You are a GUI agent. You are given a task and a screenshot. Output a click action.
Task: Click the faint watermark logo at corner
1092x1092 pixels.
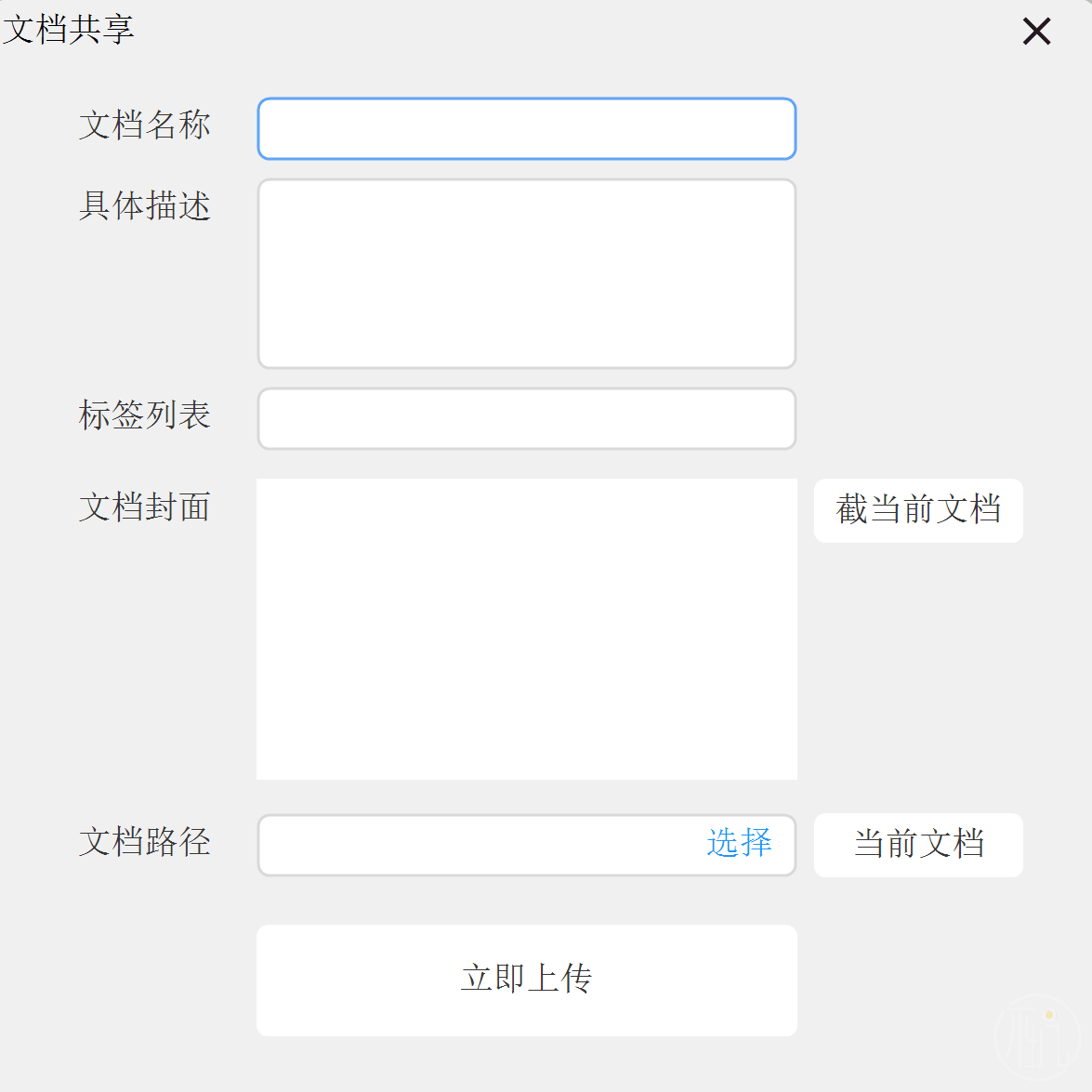1037,1037
